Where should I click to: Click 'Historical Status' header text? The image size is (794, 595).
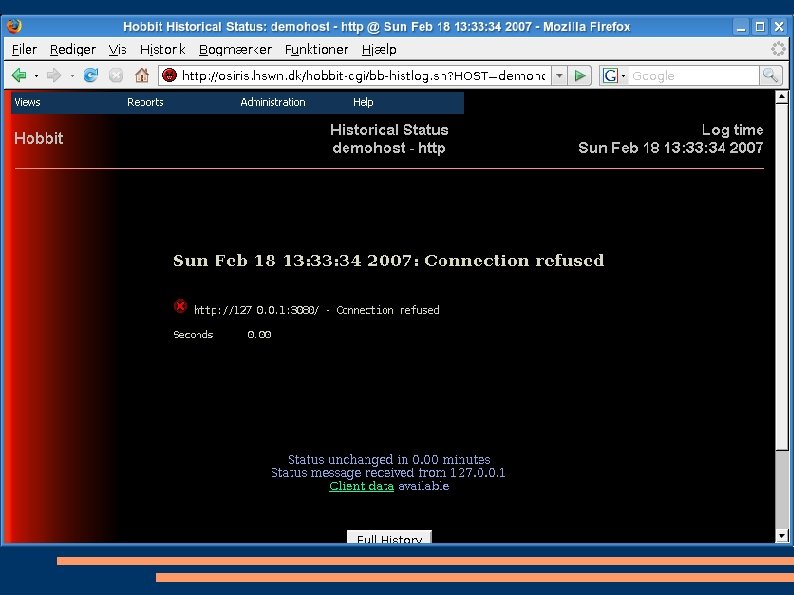point(389,130)
